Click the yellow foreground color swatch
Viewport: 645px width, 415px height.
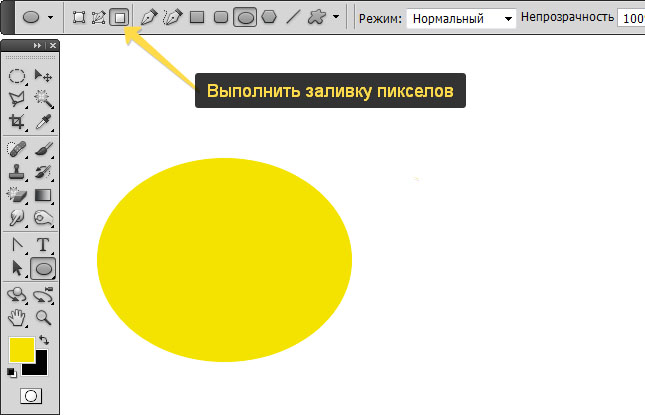[x=20, y=350]
